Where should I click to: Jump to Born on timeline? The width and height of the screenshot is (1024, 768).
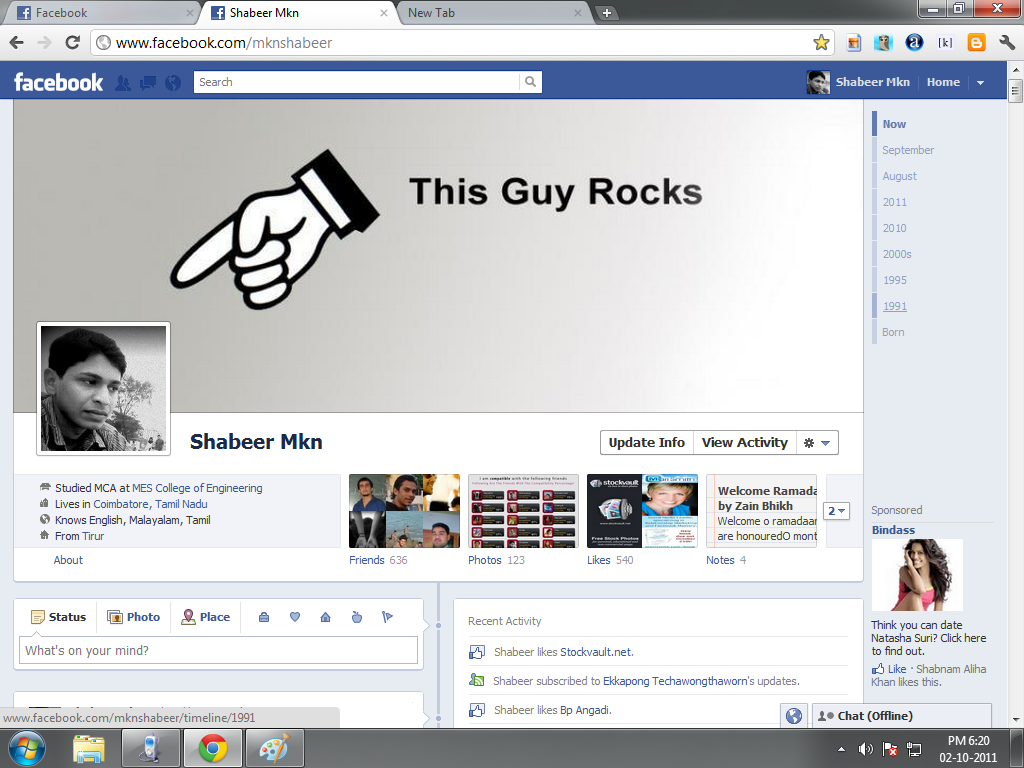893,332
